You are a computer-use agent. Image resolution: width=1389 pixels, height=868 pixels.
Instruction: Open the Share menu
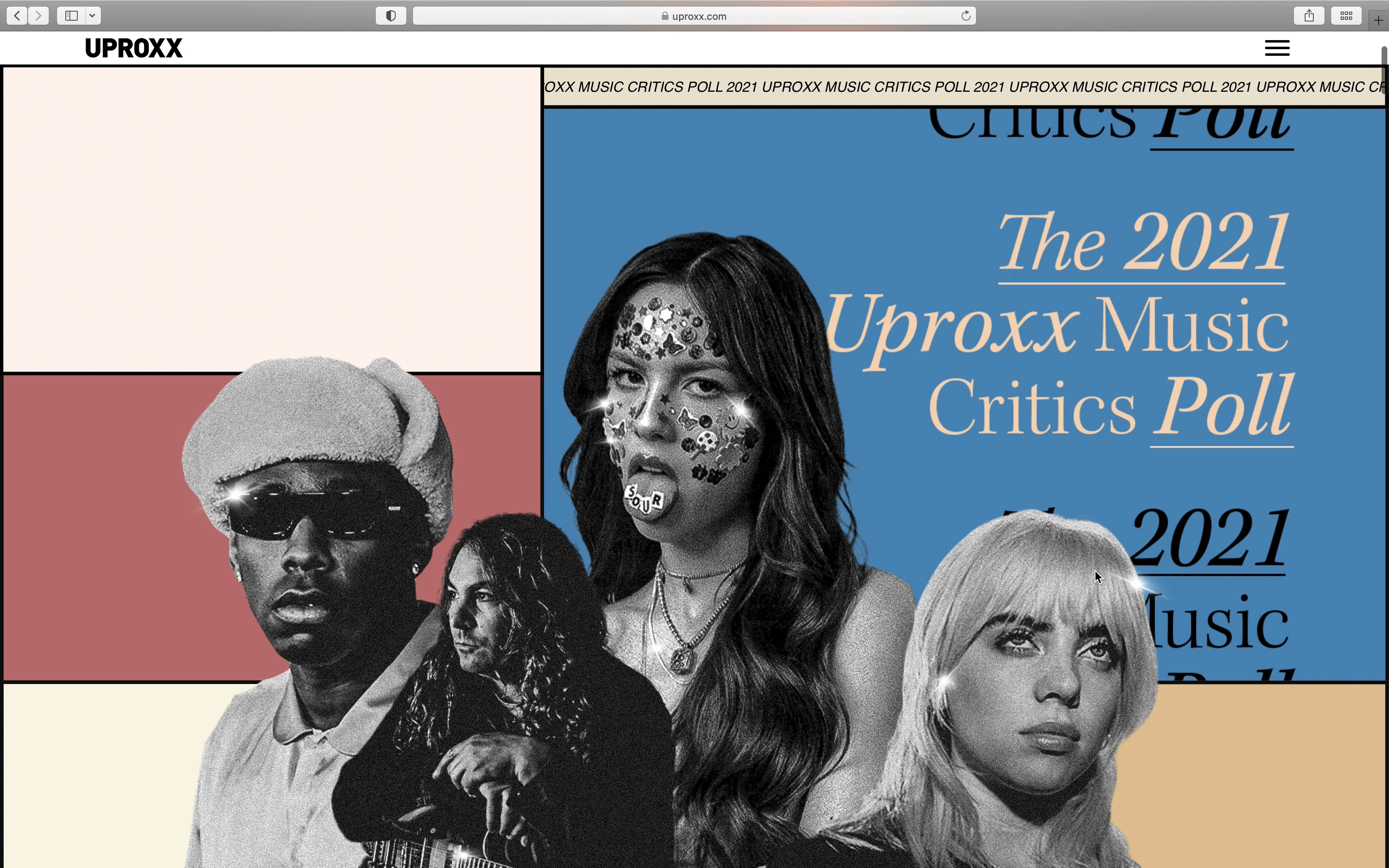(x=1309, y=16)
